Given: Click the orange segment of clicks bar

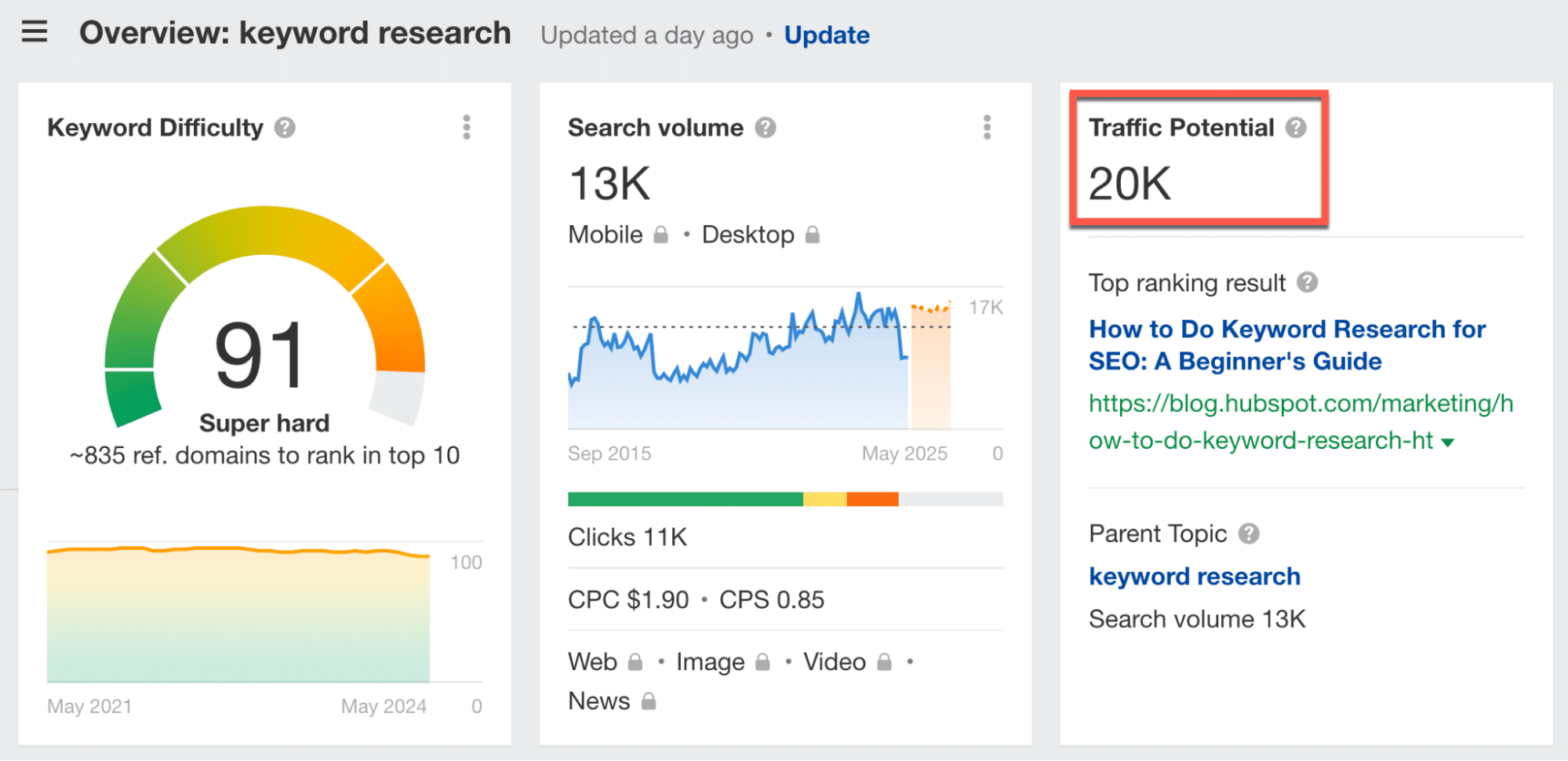Looking at the screenshot, I should tap(872, 499).
